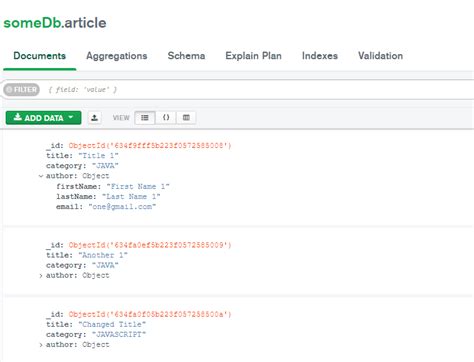
Task: Switch to JSON braces view icon
Action: (166, 118)
